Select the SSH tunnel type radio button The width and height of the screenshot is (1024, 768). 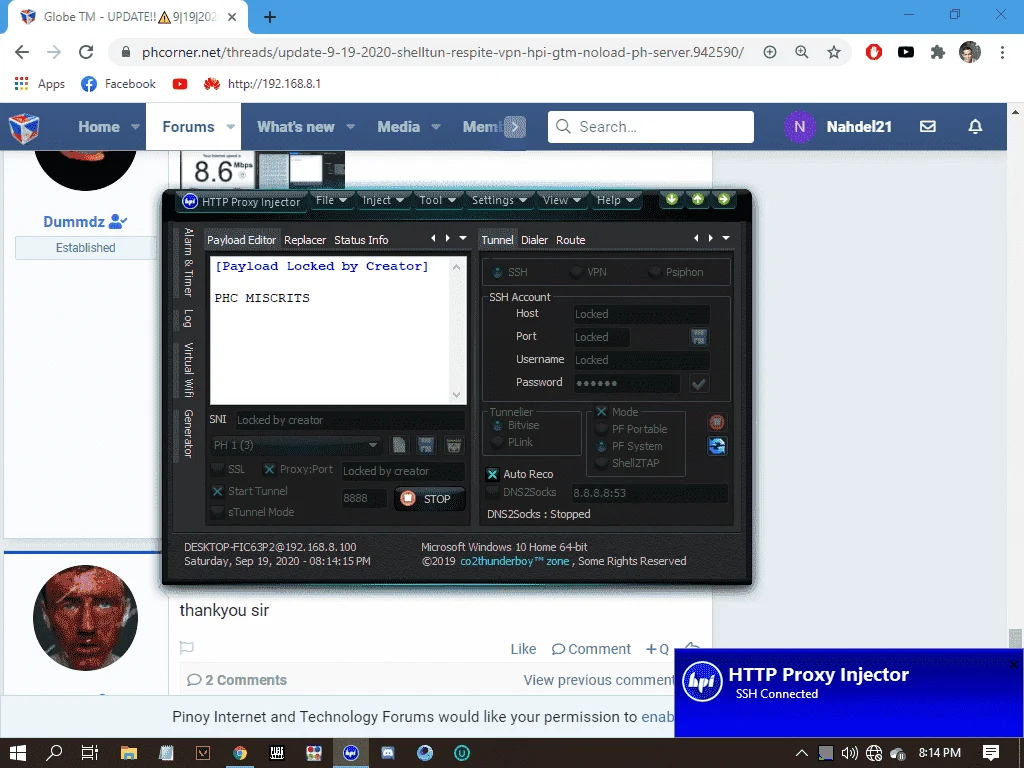[x=498, y=272]
